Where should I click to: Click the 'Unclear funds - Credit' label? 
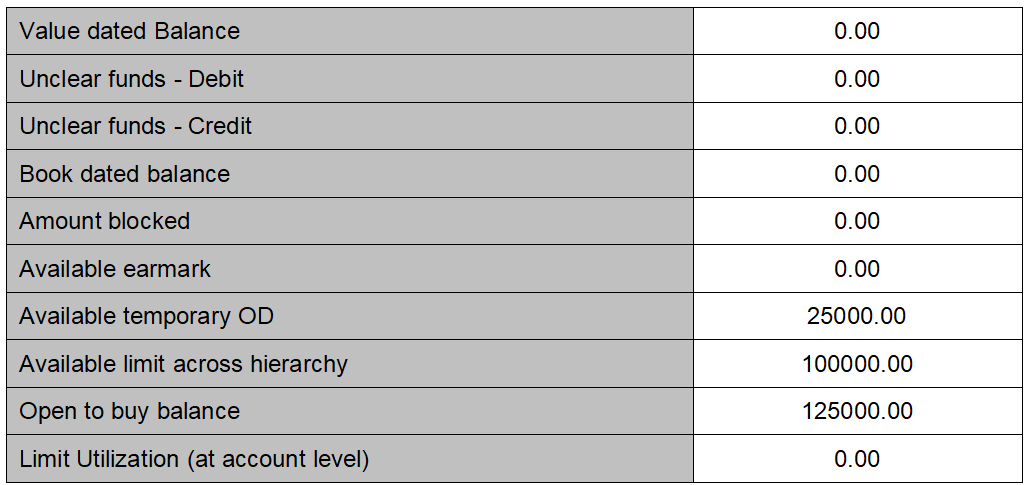click(136, 126)
